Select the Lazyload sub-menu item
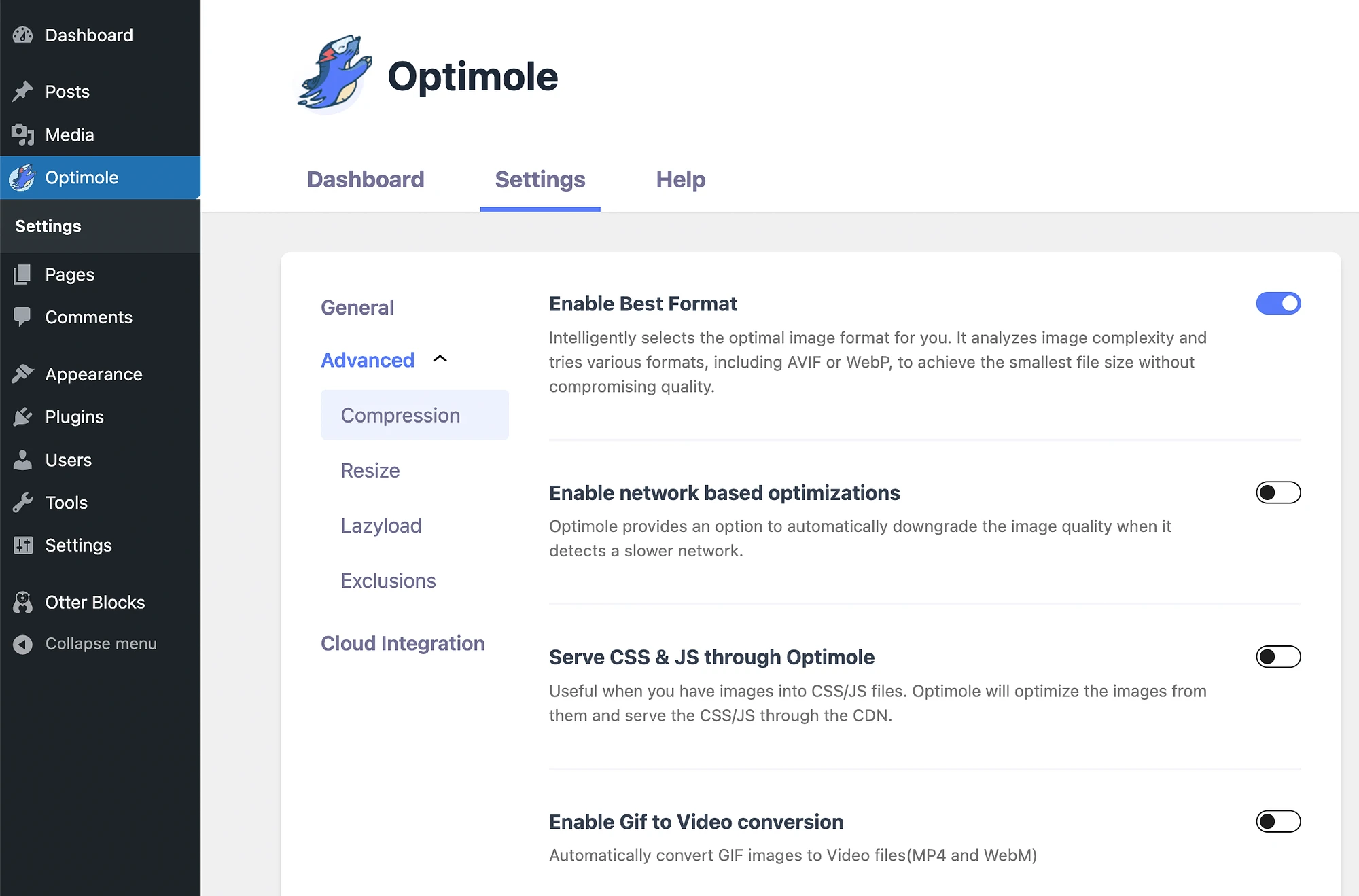Screen dimensions: 1359x896 pyautogui.click(x=381, y=525)
